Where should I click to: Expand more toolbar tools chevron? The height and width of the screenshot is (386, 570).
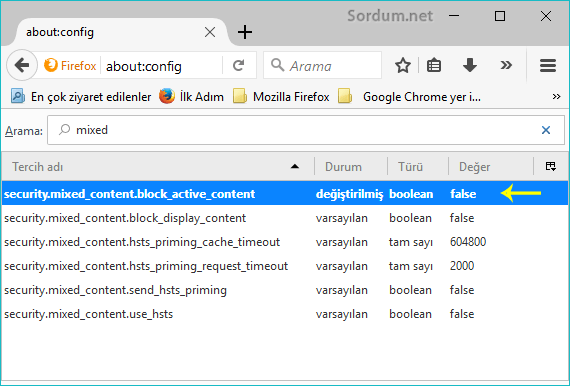click(x=506, y=65)
